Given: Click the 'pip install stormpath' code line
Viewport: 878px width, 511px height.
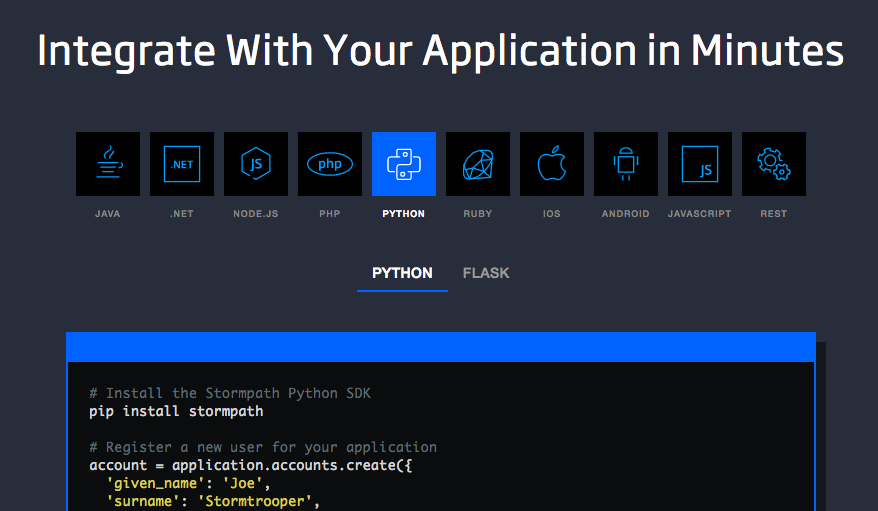Looking at the screenshot, I should point(176,411).
